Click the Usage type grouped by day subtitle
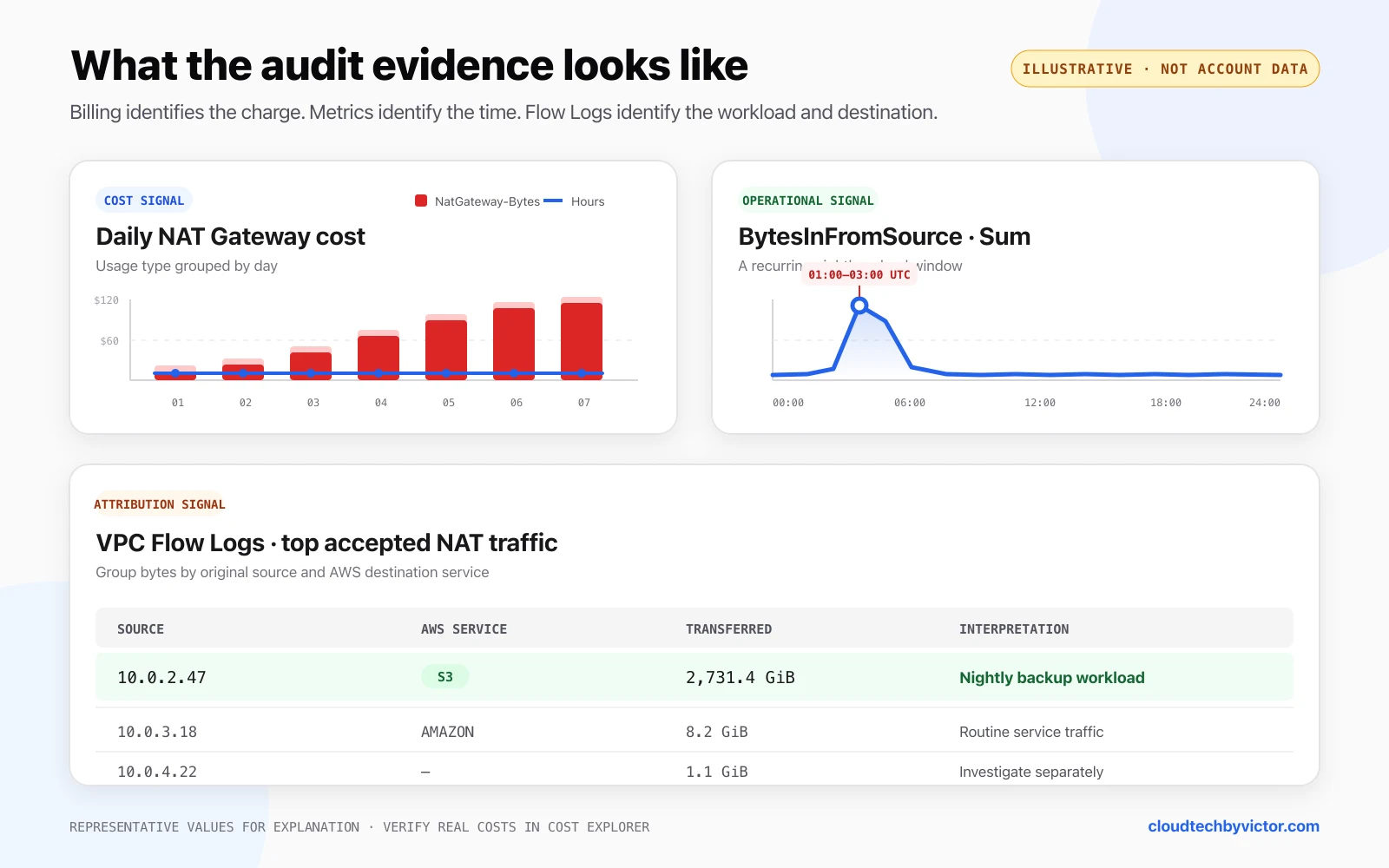 (187, 266)
